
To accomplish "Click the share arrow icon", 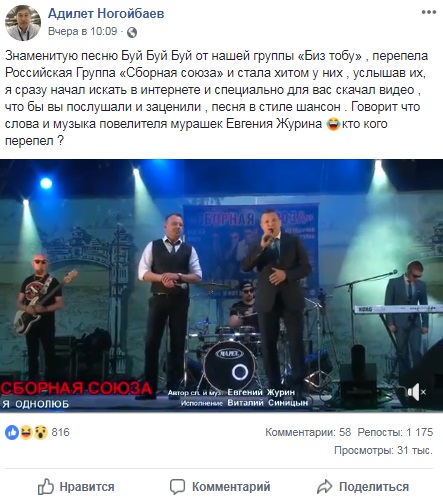I will [x=324, y=487].
